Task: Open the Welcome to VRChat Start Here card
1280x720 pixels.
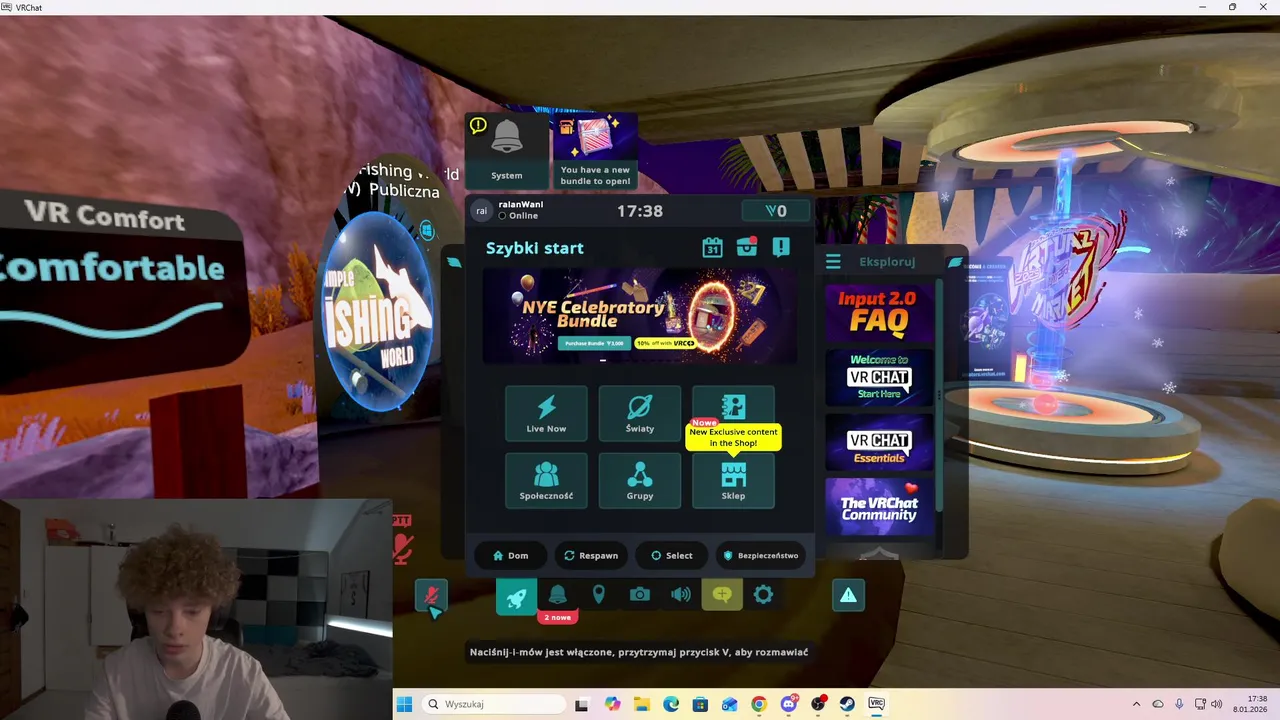Action: coord(878,377)
